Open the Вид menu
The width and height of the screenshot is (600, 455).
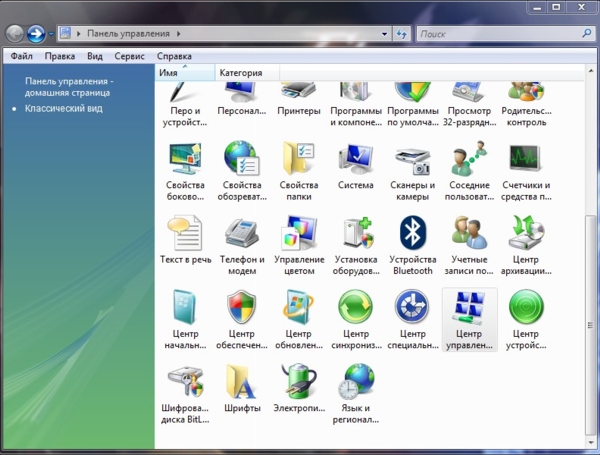pyautogui.click(x=95, y=56)
